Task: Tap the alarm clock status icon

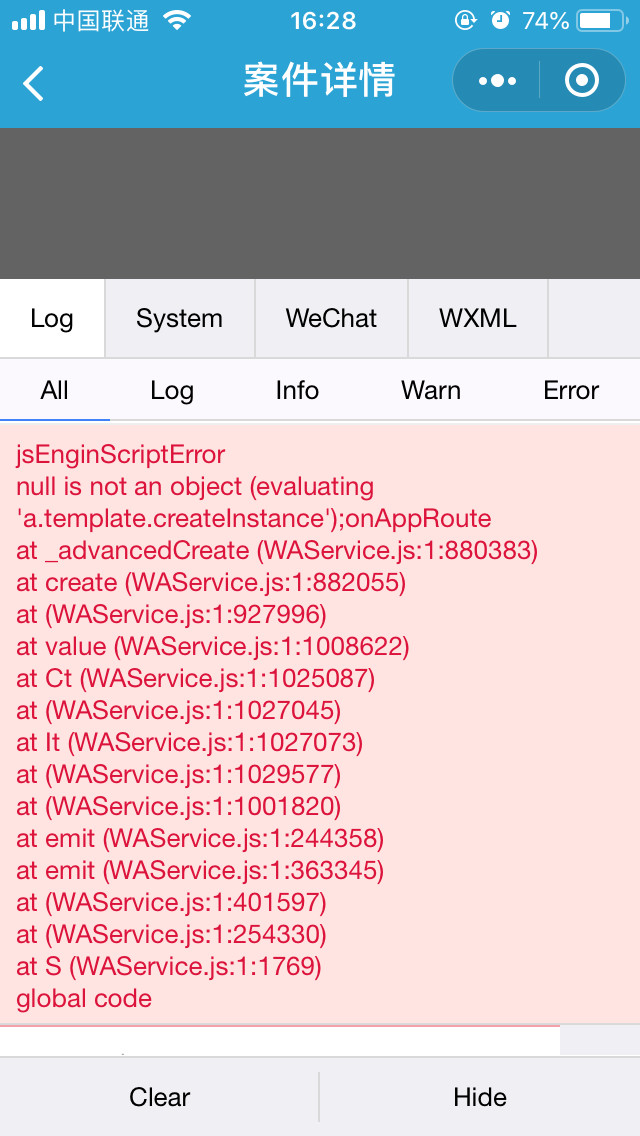Action: point(500,20)
